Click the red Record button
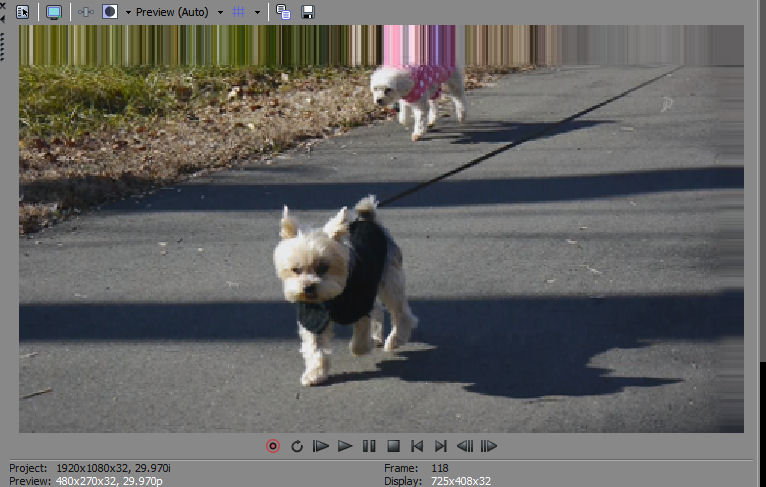766x487 pixels. [273, 446]
